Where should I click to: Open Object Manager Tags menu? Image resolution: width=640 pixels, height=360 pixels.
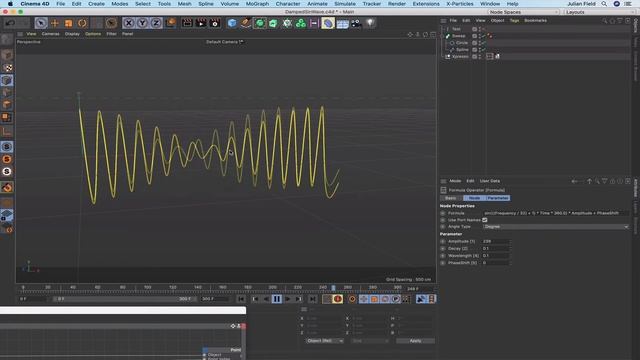pyautogui.click(x=514, y=20)
